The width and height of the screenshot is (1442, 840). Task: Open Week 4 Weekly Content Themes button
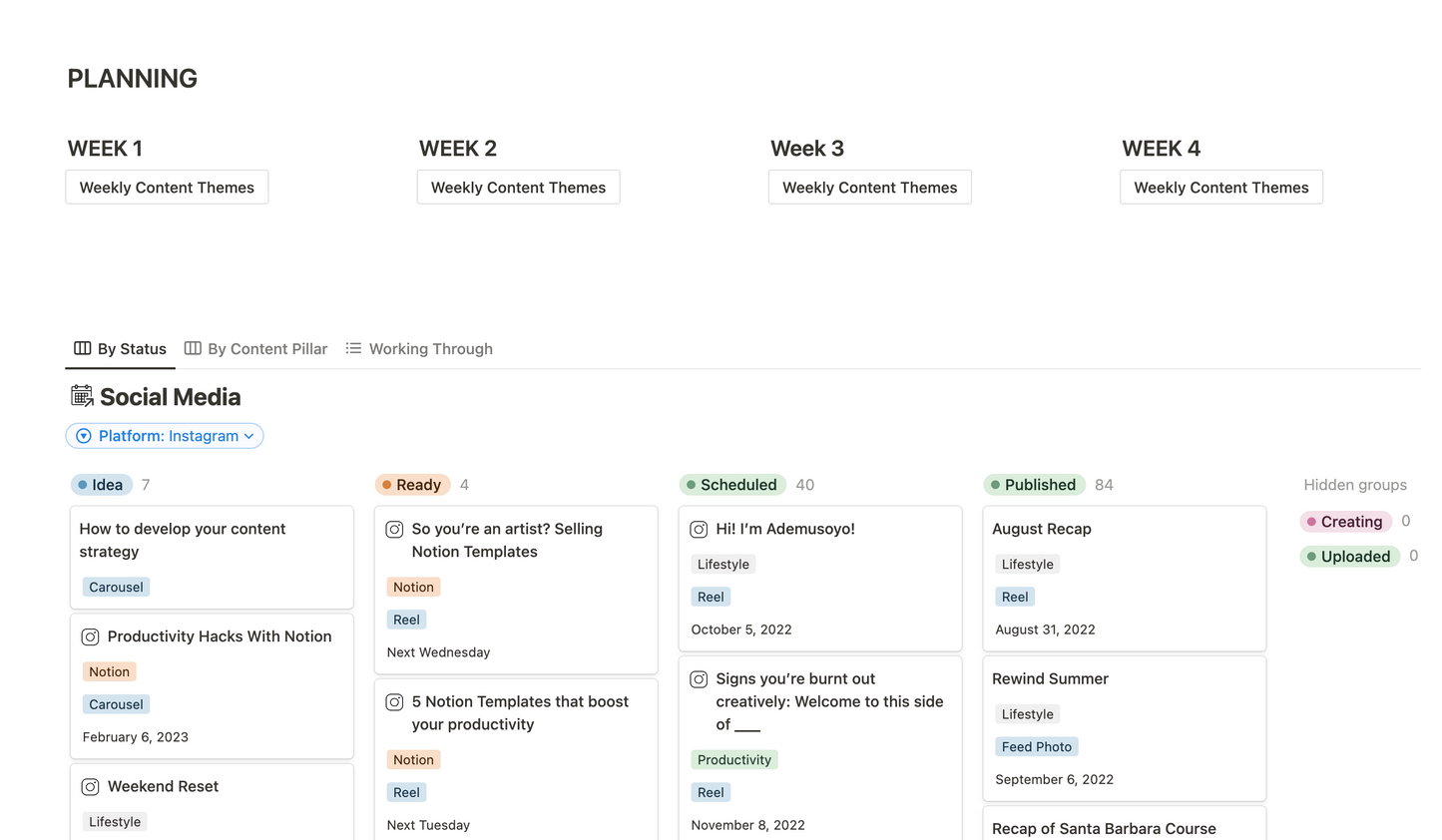(1220, 188)
